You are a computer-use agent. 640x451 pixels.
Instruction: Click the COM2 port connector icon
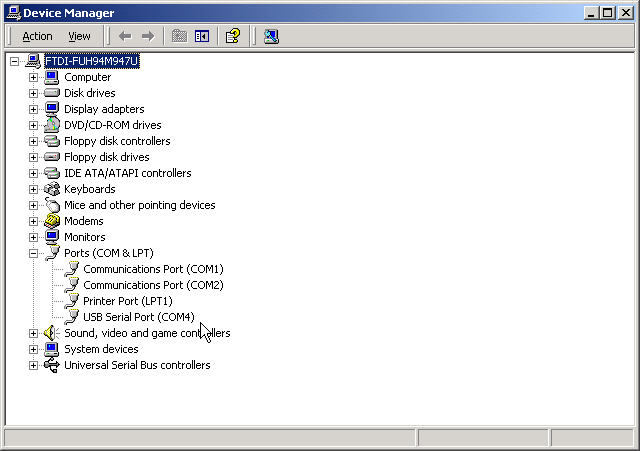coord(71,285)
